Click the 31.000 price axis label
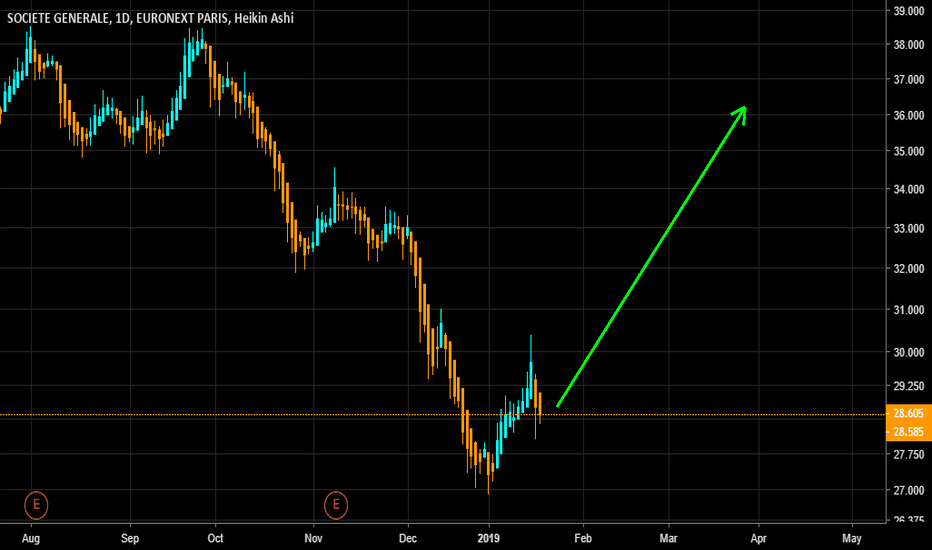The image size is (932, 550). pyautogui.click(x=909, y=310)
